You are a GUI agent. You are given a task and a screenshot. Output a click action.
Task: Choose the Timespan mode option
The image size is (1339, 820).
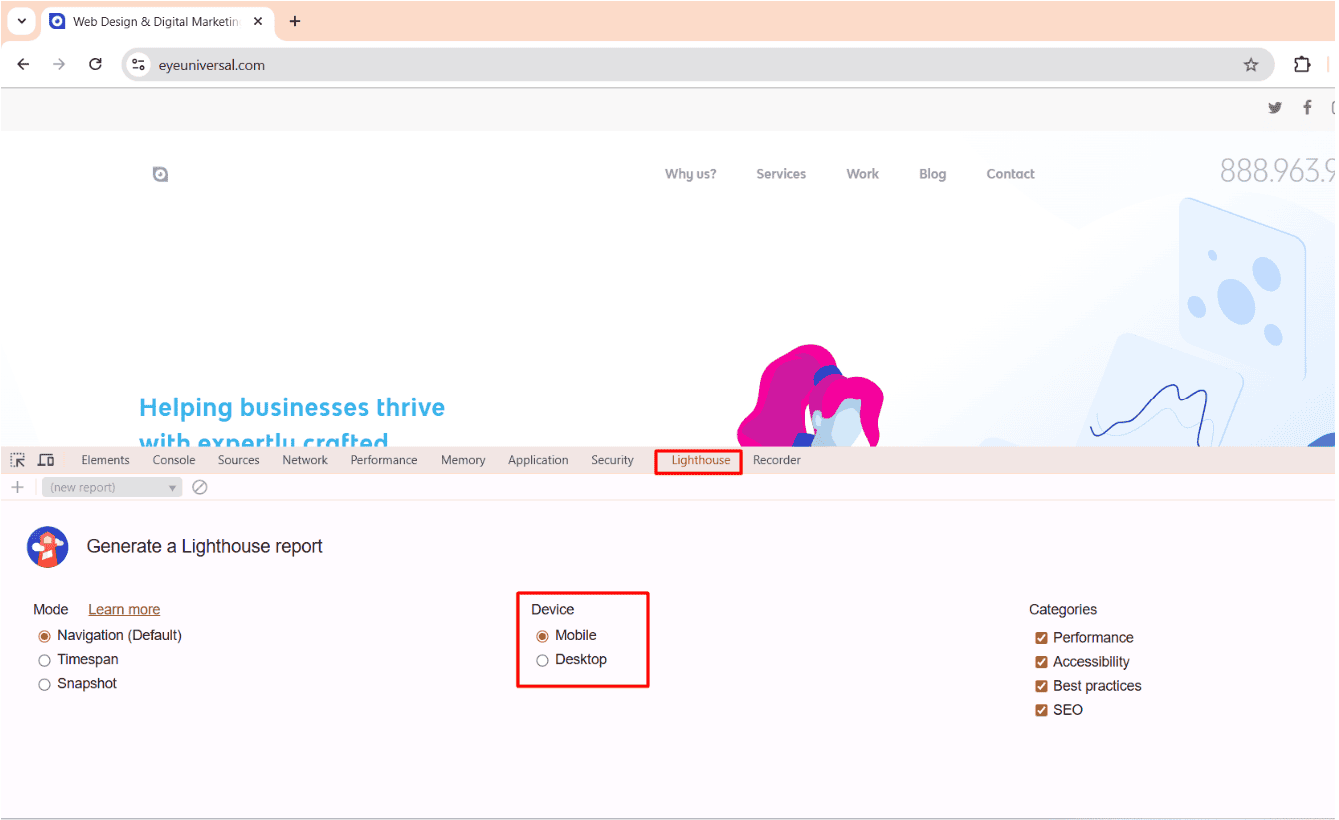coord(44,660)
